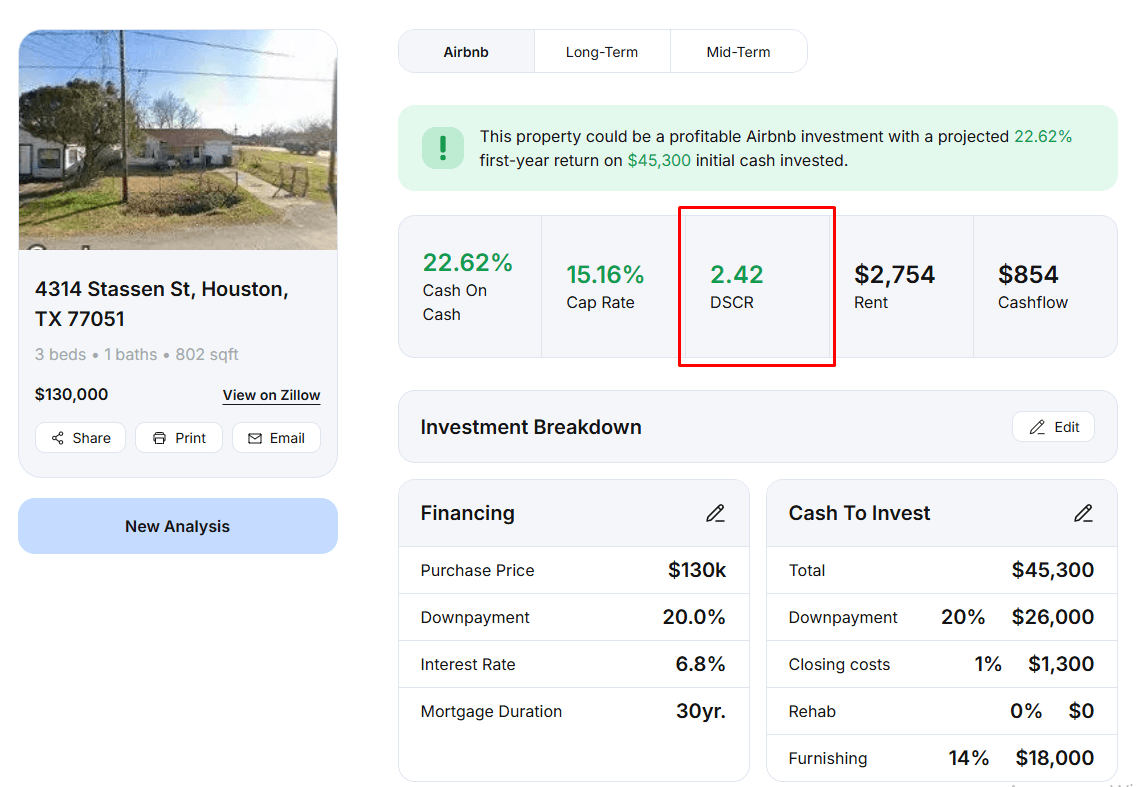Click the Furnishing $18,000 amount
Image resolution: width=1139 pixels, height=787 pixels.
coord(1054,758)
